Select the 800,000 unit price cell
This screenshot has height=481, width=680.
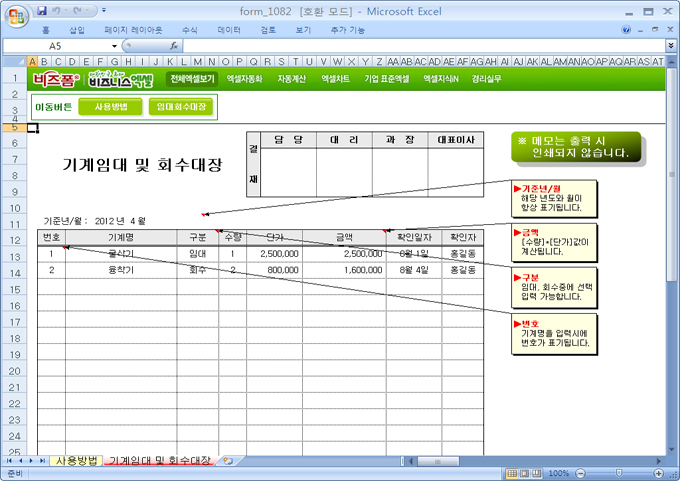275,270
